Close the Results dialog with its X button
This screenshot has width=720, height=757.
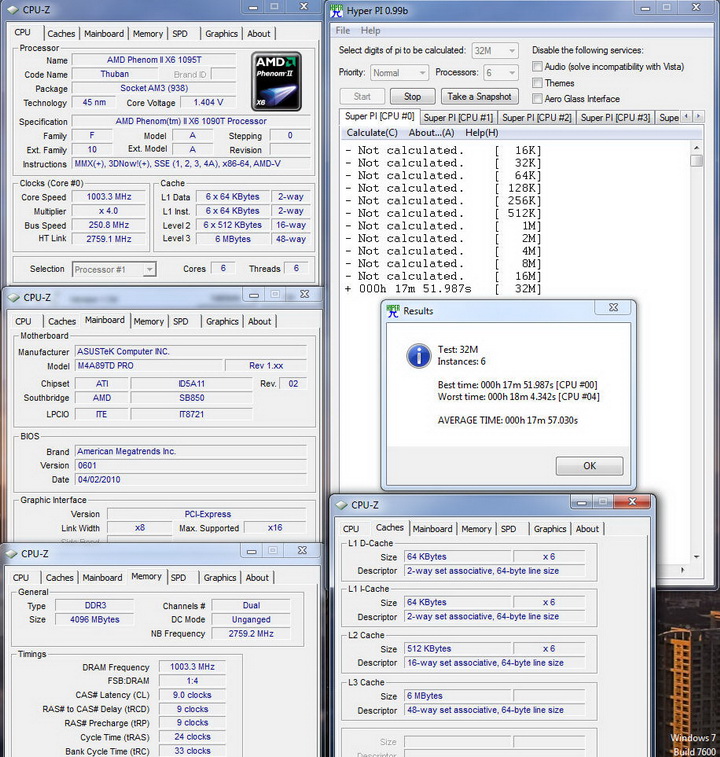(613, 307)
